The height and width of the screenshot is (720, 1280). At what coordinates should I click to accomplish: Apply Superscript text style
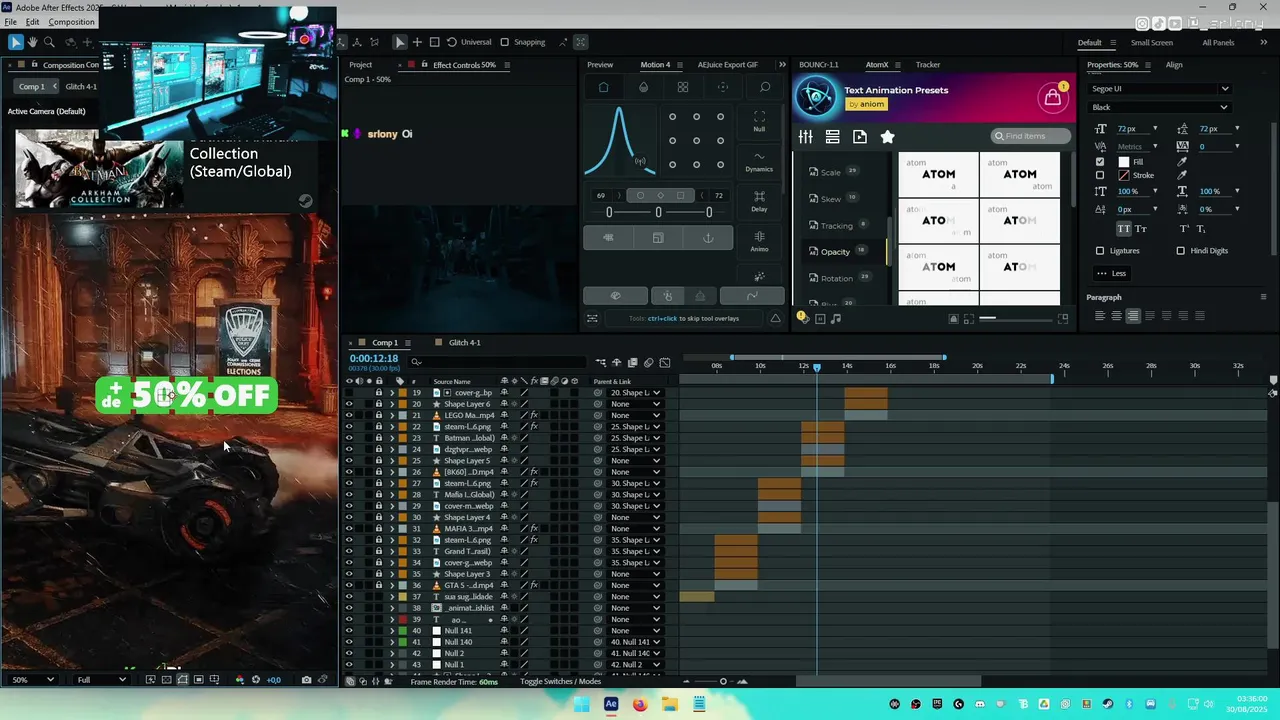(x=1185, y=229)
